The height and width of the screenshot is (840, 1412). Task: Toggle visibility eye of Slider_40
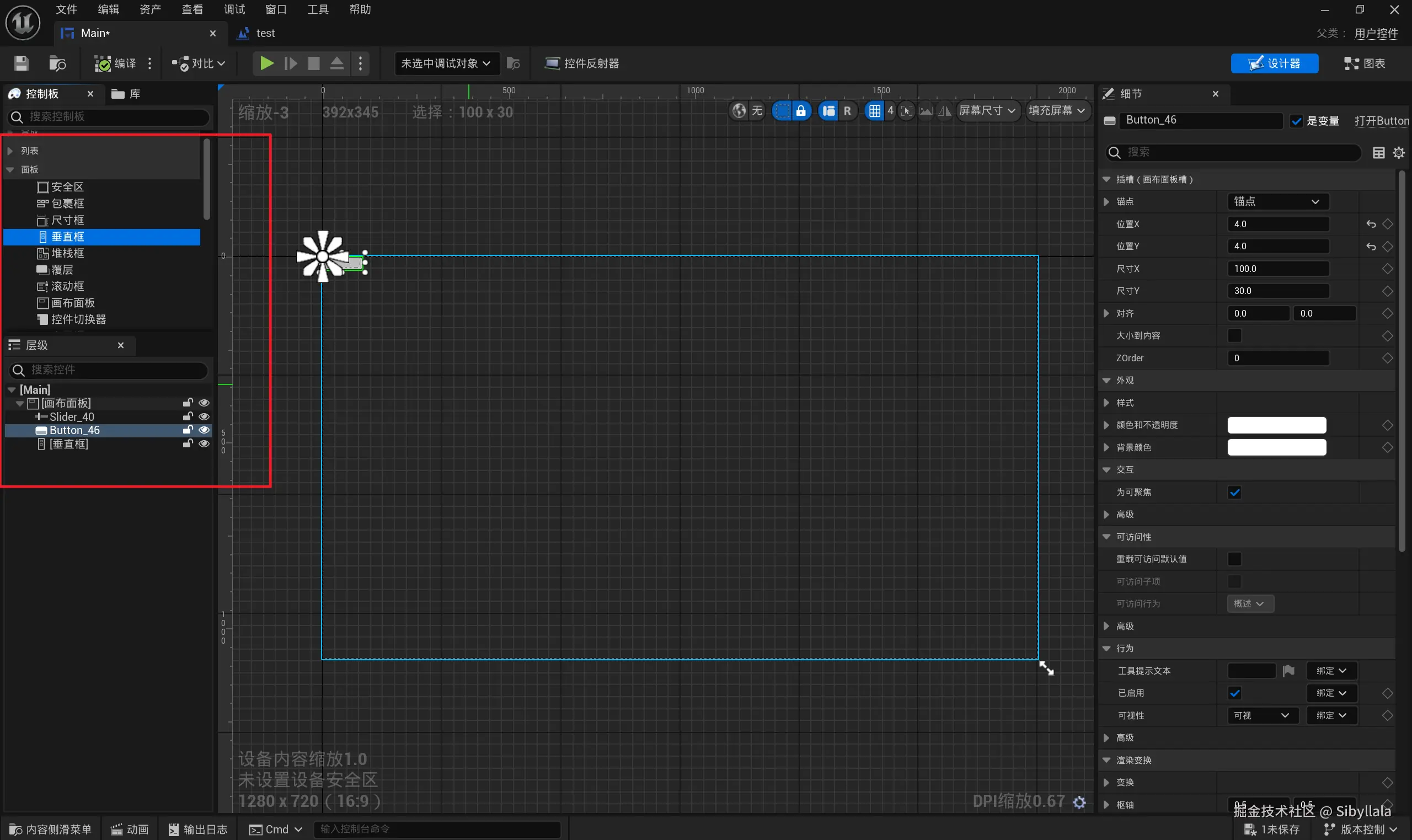[x=204, y=416]
